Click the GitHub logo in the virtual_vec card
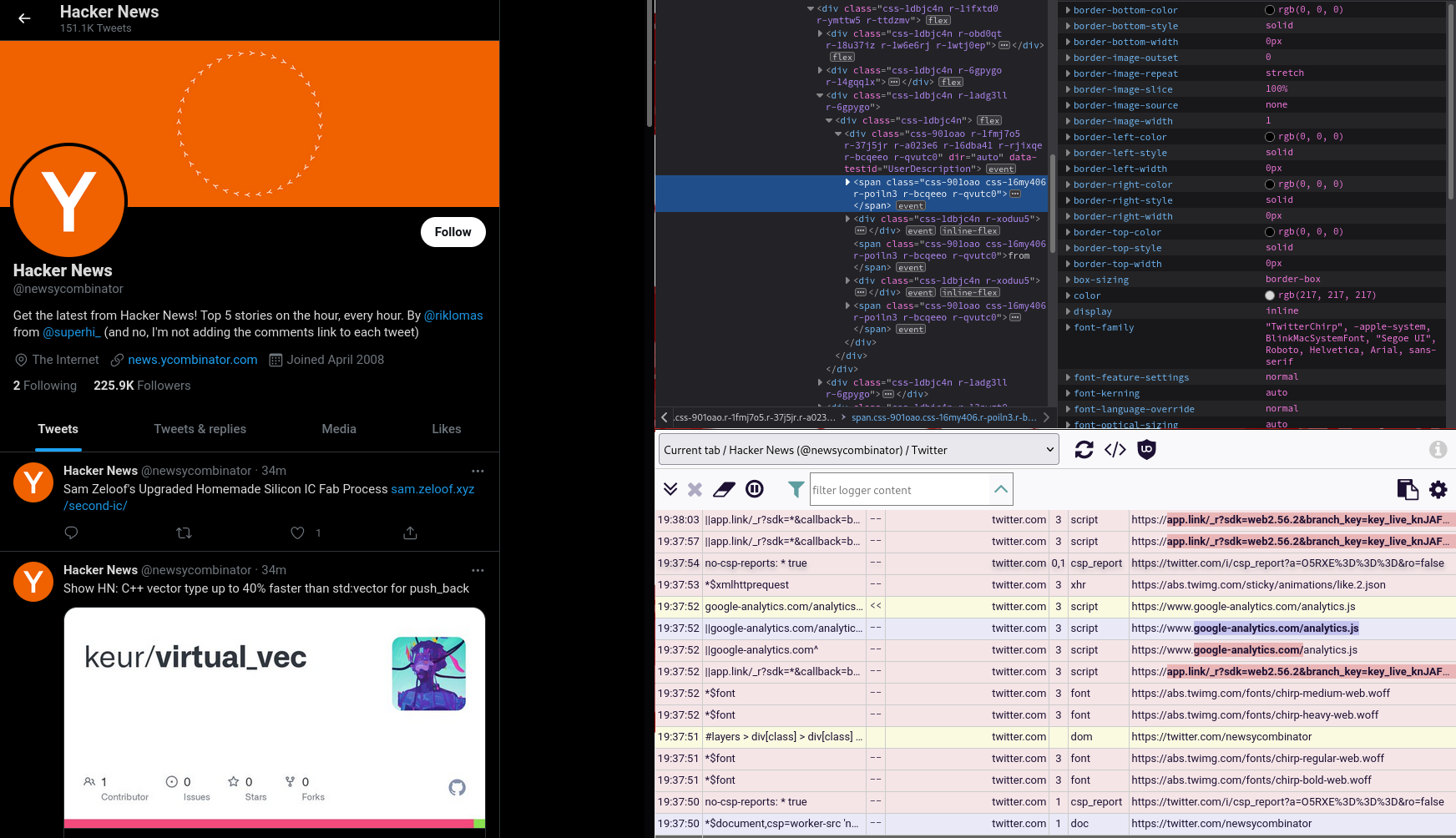 click(x=457, y=787)
